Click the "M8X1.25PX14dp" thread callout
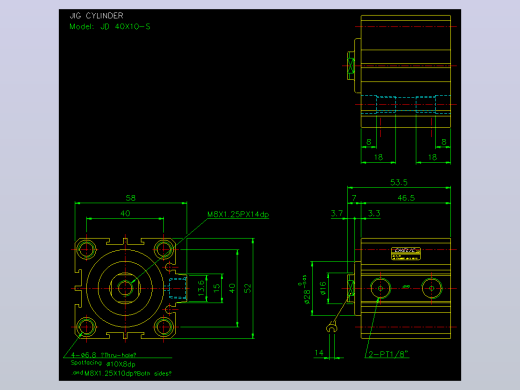Screen dimensions: 520x390 coord(238,214)
